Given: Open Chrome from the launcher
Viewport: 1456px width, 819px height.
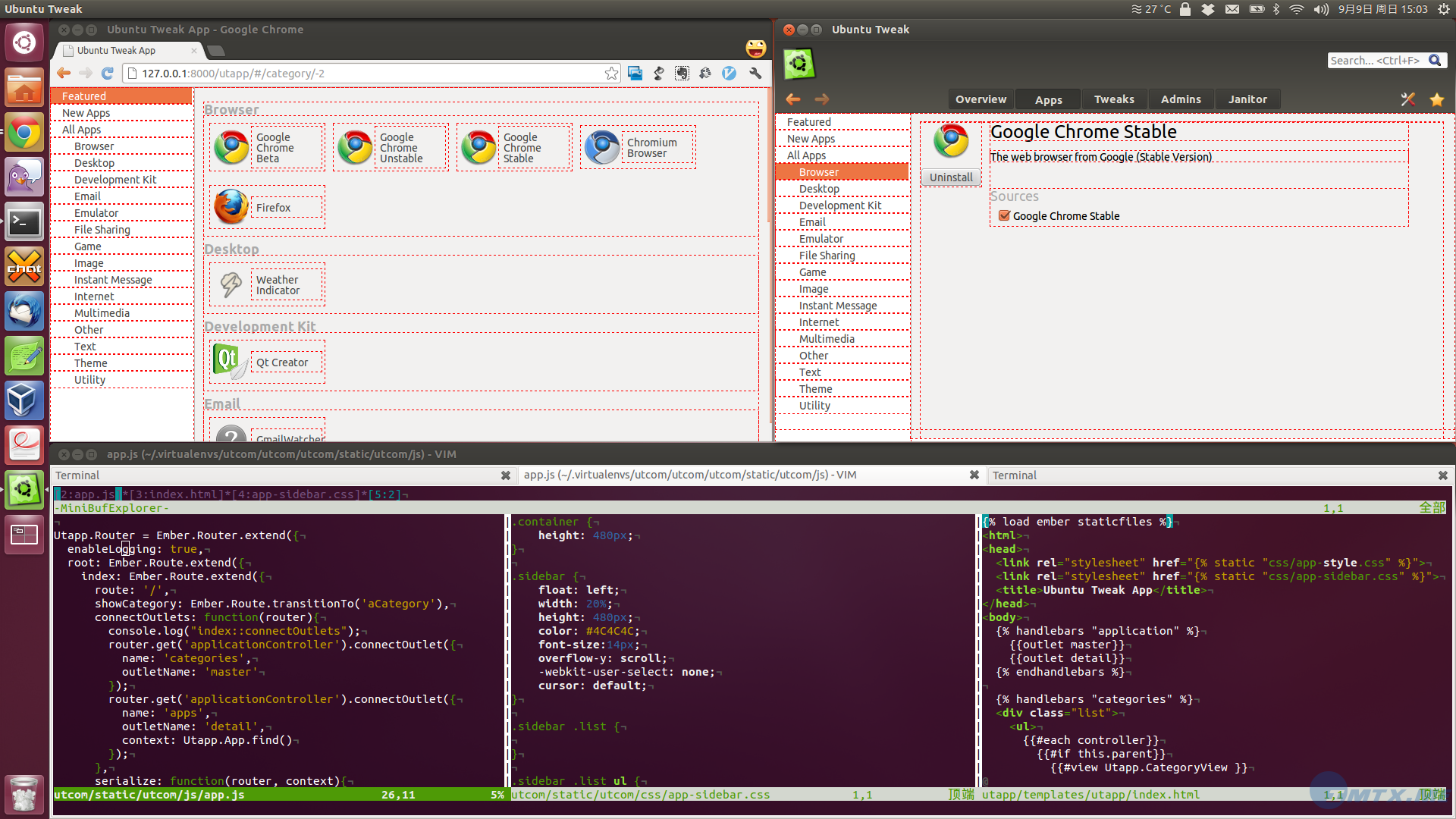Looking at the screenshot, I should [x=24, y=133].
